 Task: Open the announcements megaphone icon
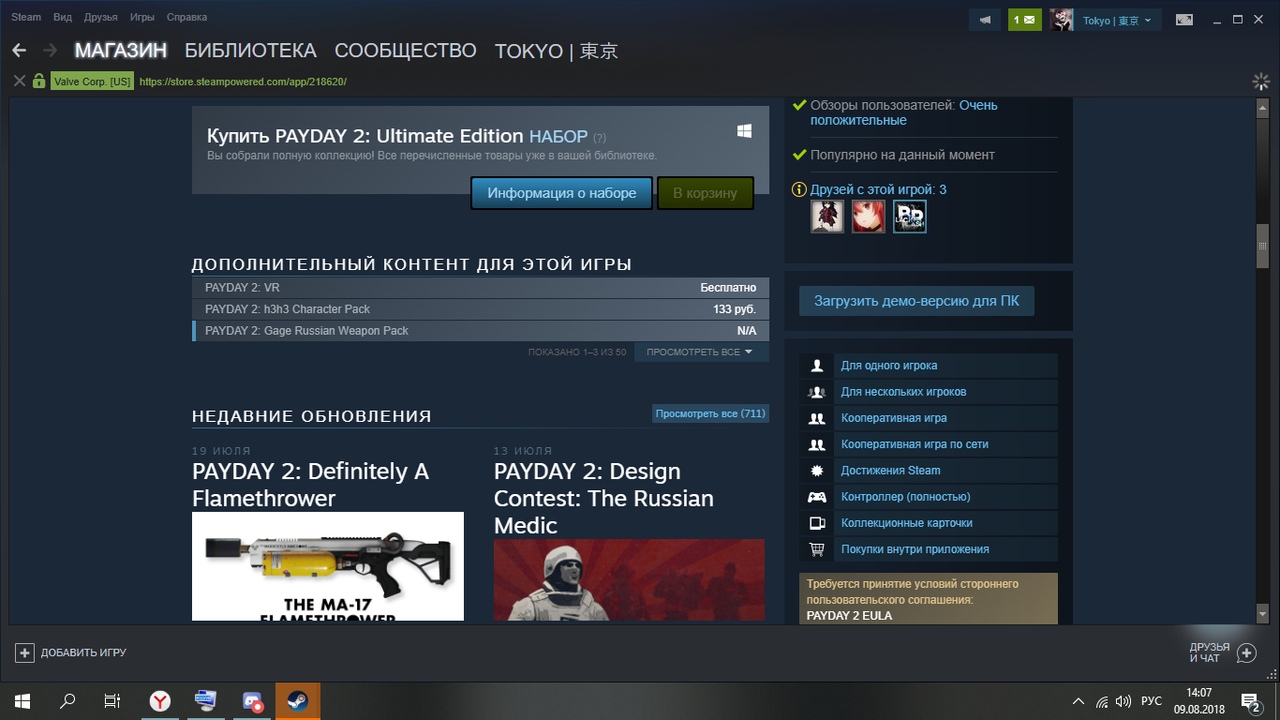click(985, 20)
